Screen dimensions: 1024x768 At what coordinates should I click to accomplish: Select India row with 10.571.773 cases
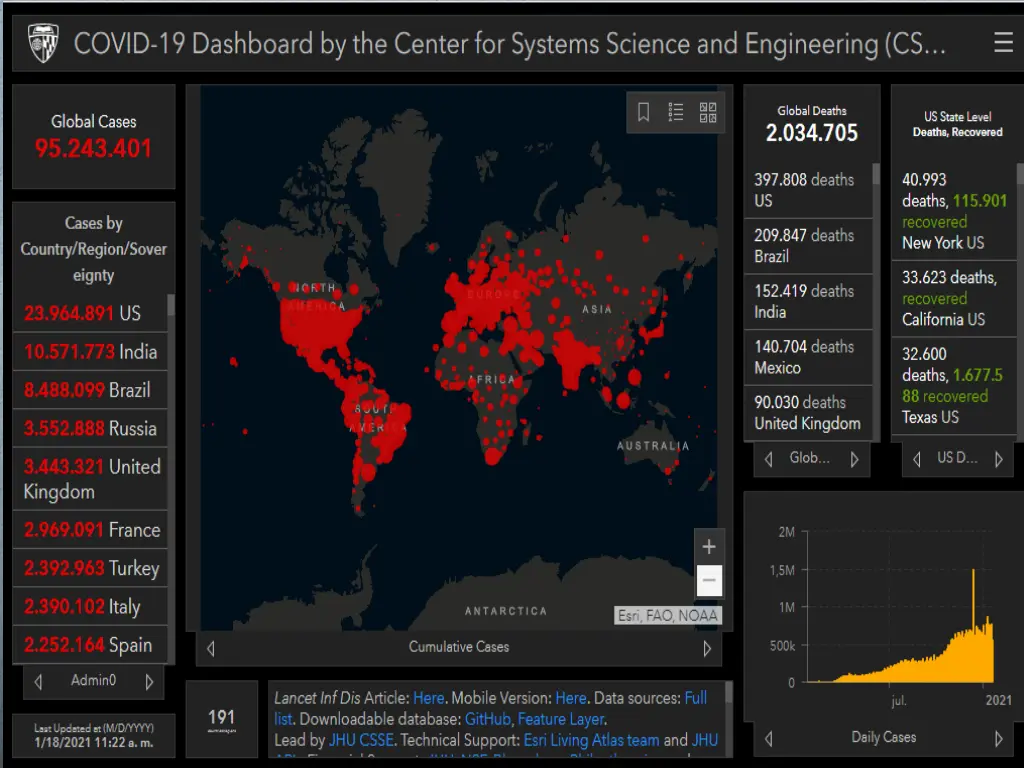click(x=90, y=351)
